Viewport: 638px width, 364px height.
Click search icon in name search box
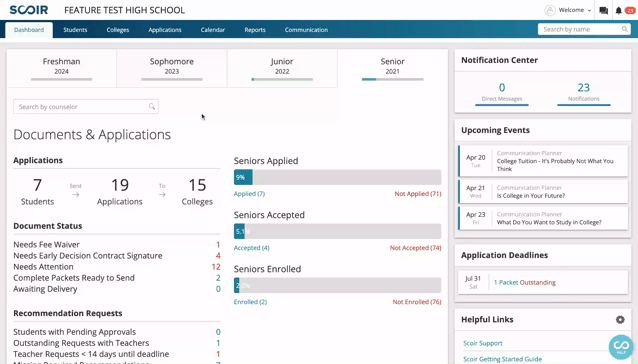coord(625,29)
